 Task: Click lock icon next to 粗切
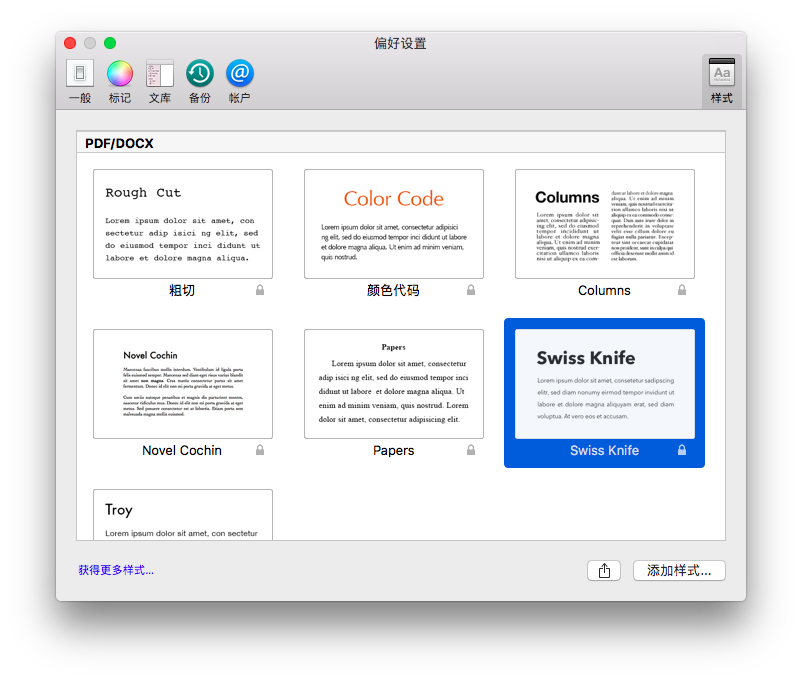pos(260,291)
